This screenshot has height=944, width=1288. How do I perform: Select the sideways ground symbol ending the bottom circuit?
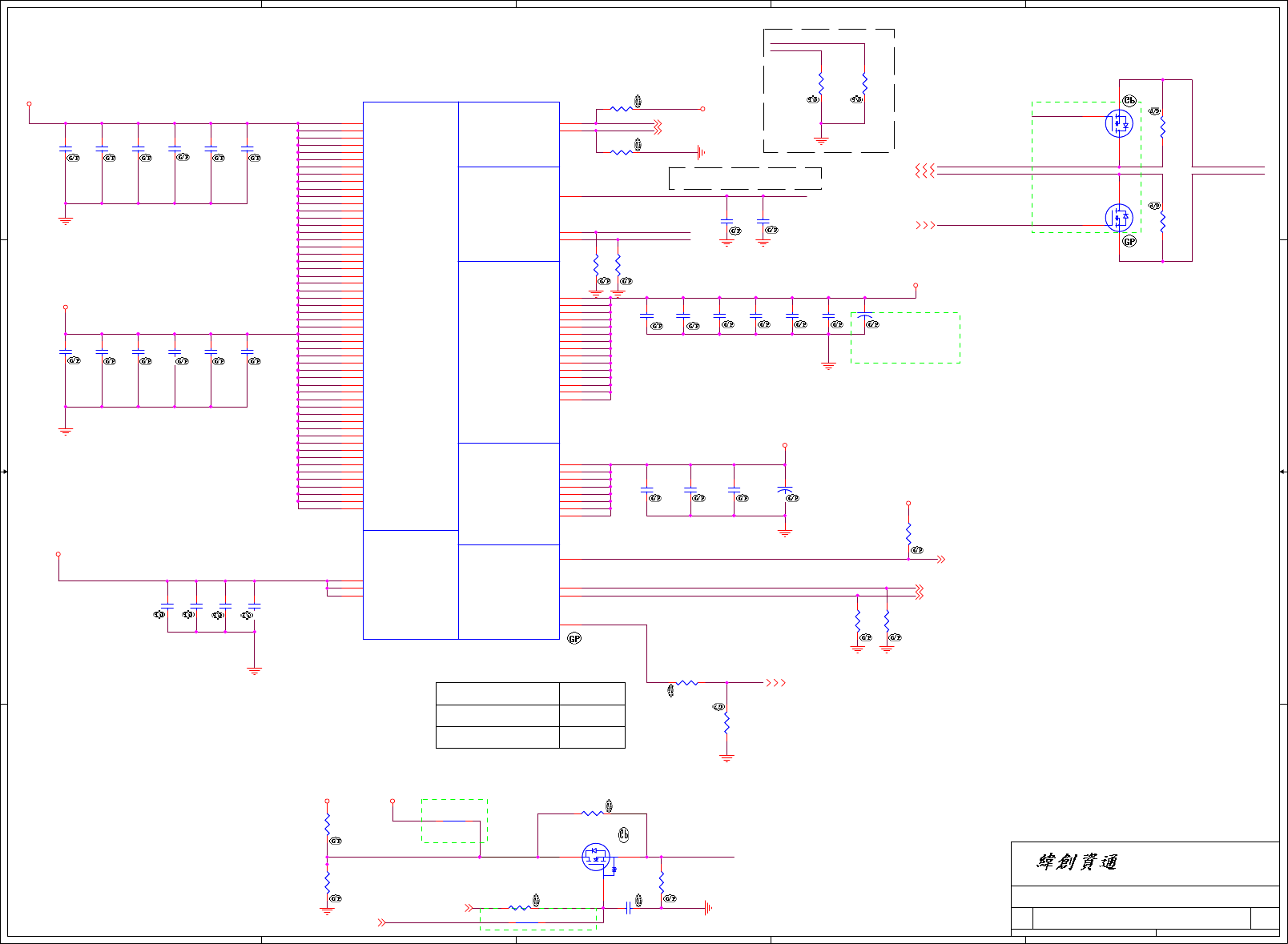pos(708,908)
